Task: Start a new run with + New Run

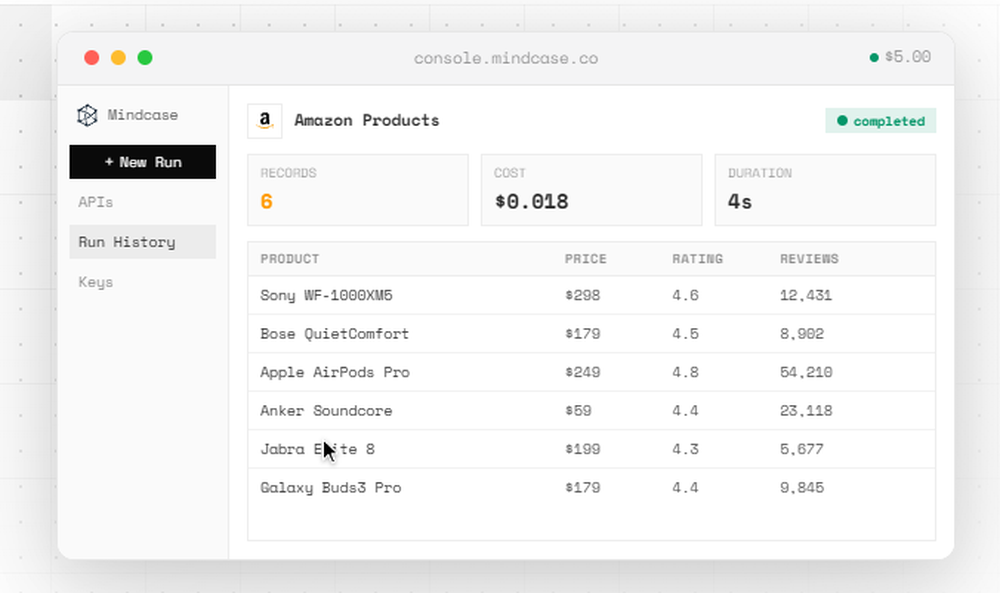Action: click(143, 162)
